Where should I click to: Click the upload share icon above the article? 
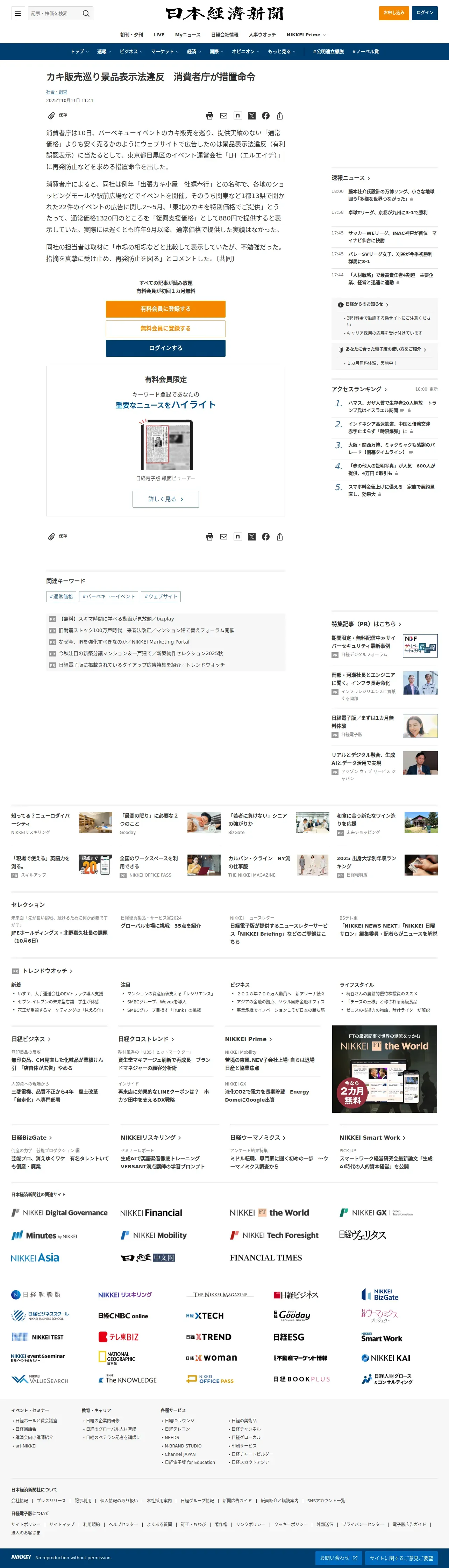coord(280,116)
